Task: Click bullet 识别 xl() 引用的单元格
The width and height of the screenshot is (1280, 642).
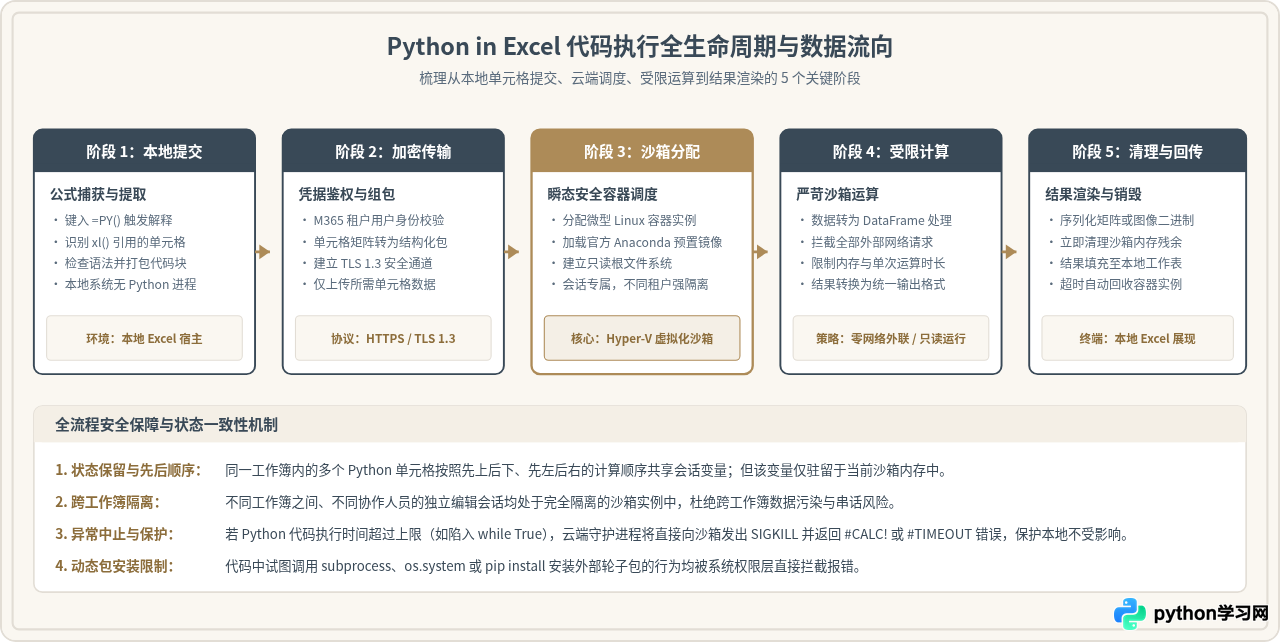Action: tap(125, 242)
